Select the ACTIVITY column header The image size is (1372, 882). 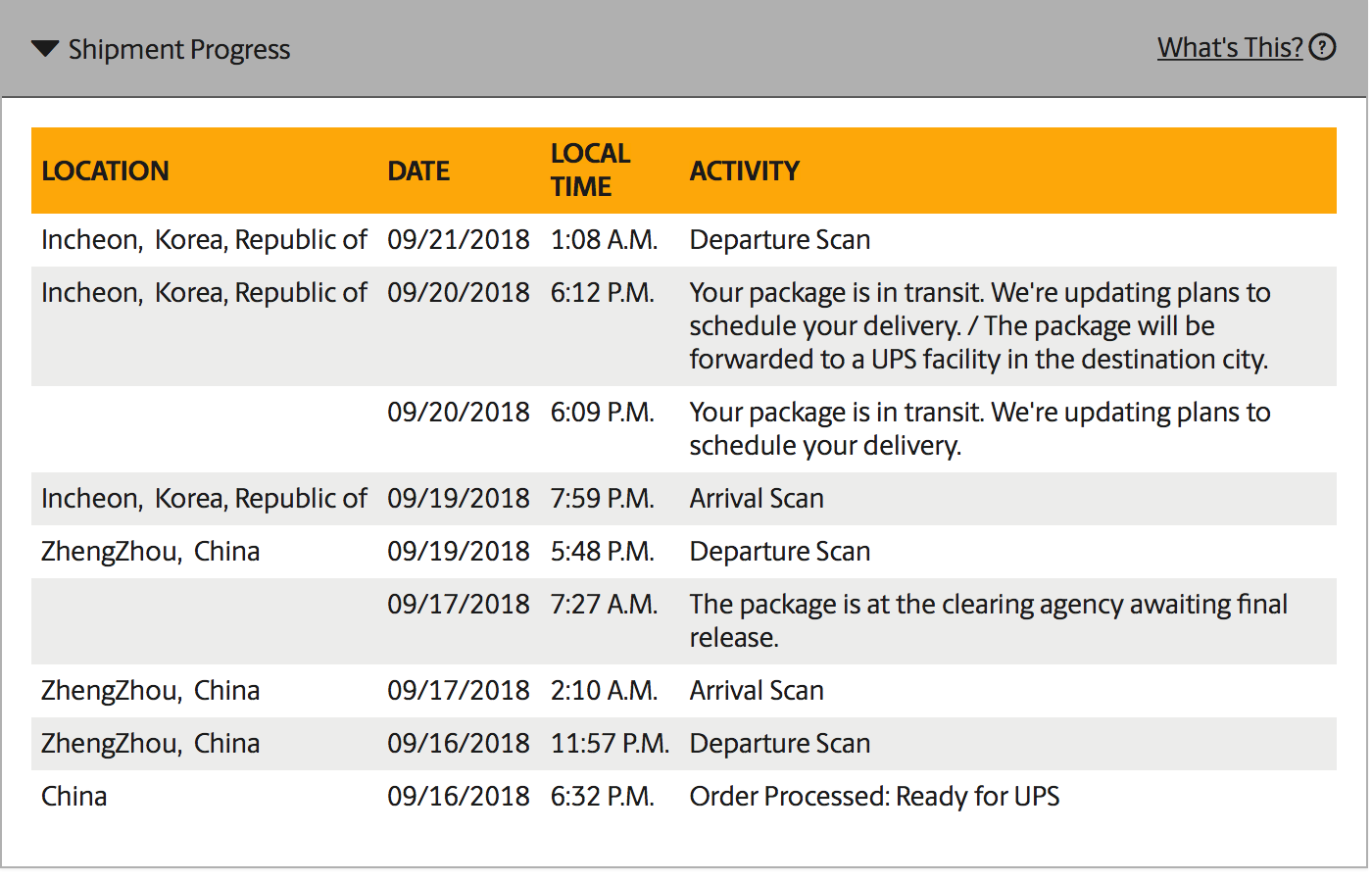745,171
